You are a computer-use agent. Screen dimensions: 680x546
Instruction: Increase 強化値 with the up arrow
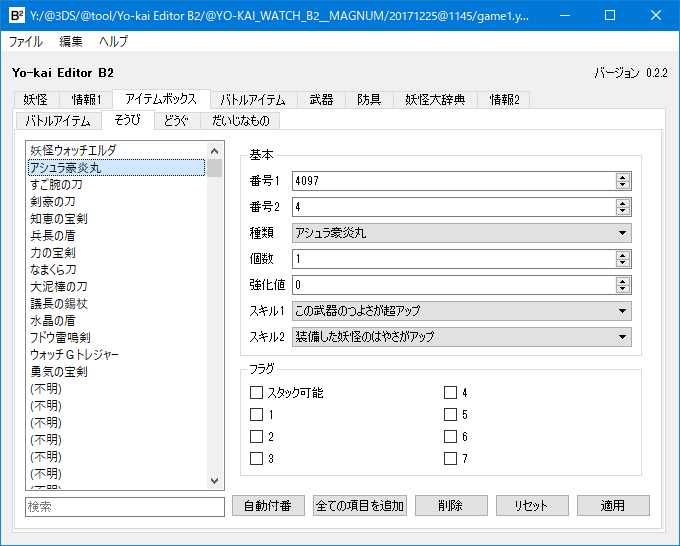[x=623, y=281]
